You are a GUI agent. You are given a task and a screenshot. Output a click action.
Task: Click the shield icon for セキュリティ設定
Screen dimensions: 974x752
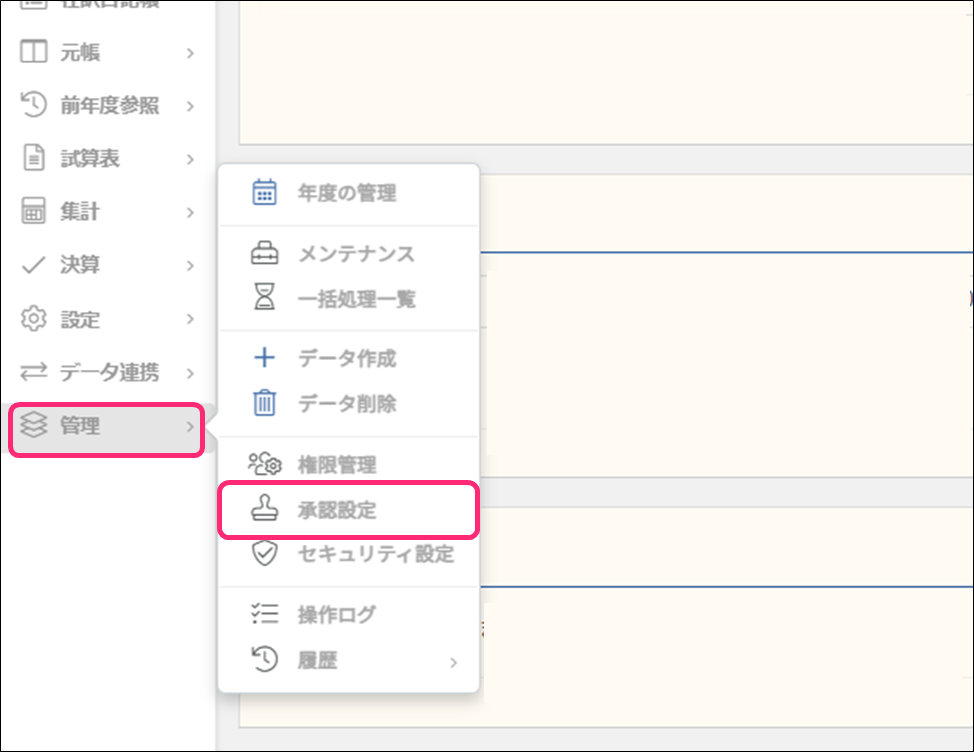click(264, 554)
